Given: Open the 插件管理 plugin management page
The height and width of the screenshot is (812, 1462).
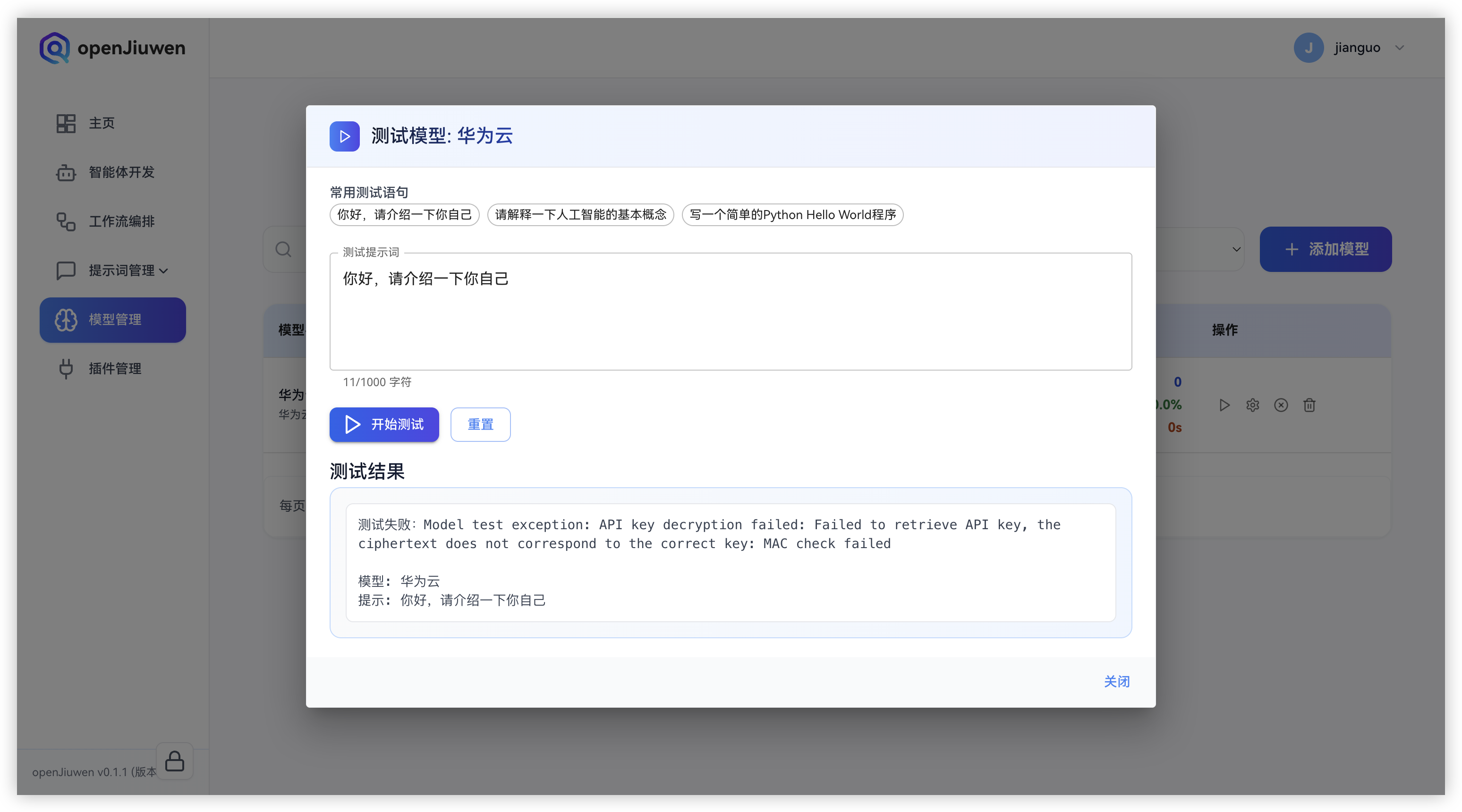Looking at the screenshot, I should click(x=114, y=369).
